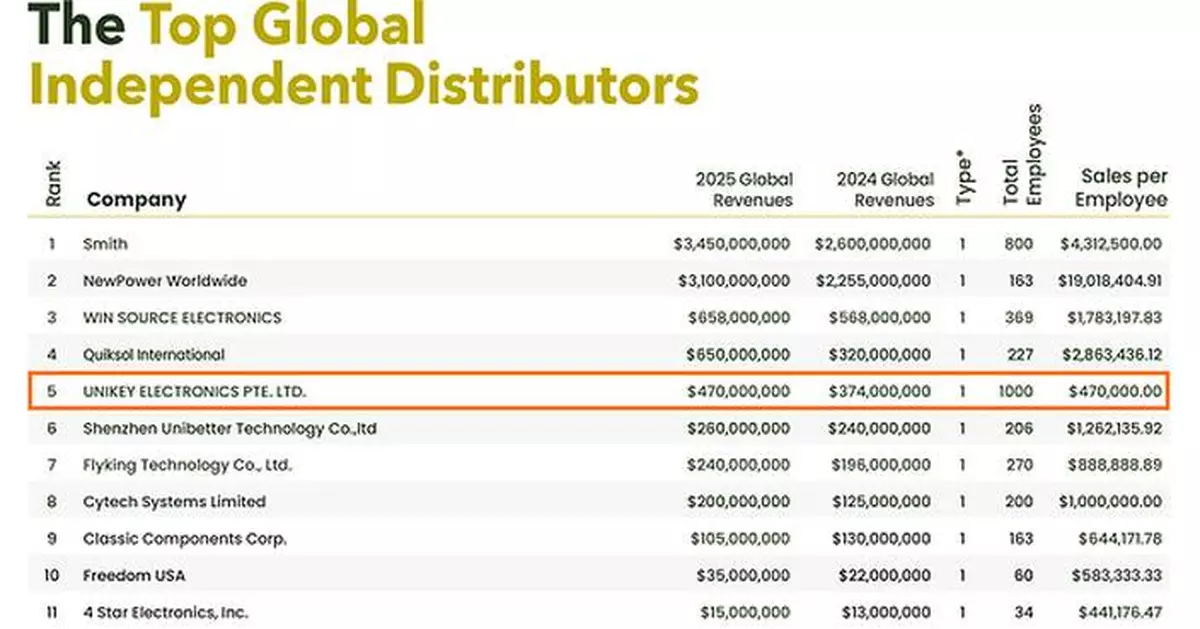The image size is (1200, 629).
Task: Select the $2,255,000,000 revenue cell
Action: (873, 281)
